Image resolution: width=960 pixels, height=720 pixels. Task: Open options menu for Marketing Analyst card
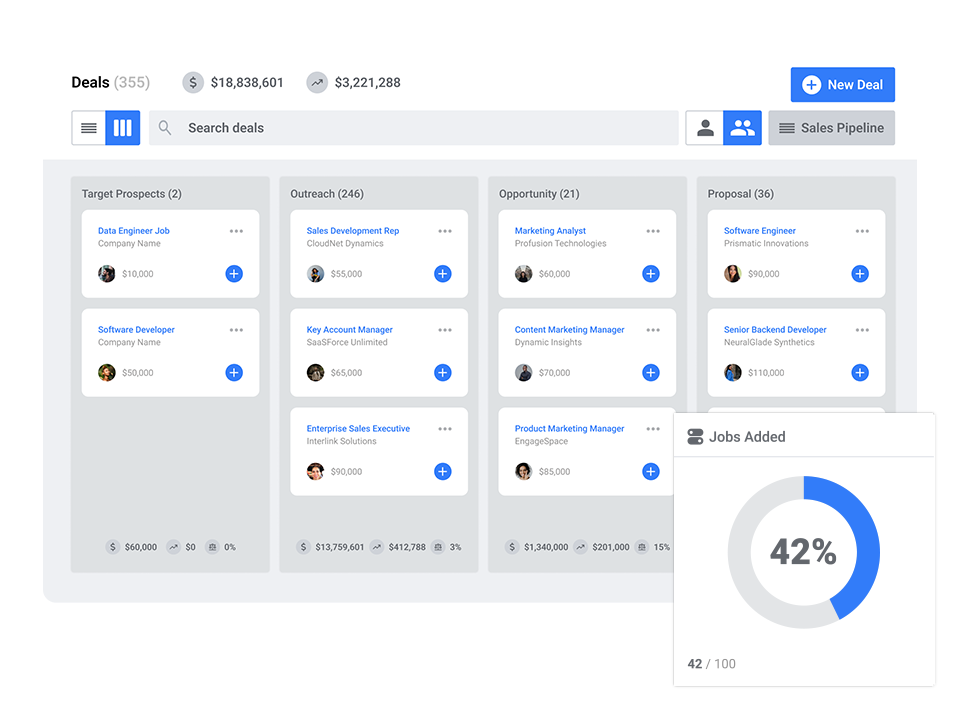[x=653, y=231]
